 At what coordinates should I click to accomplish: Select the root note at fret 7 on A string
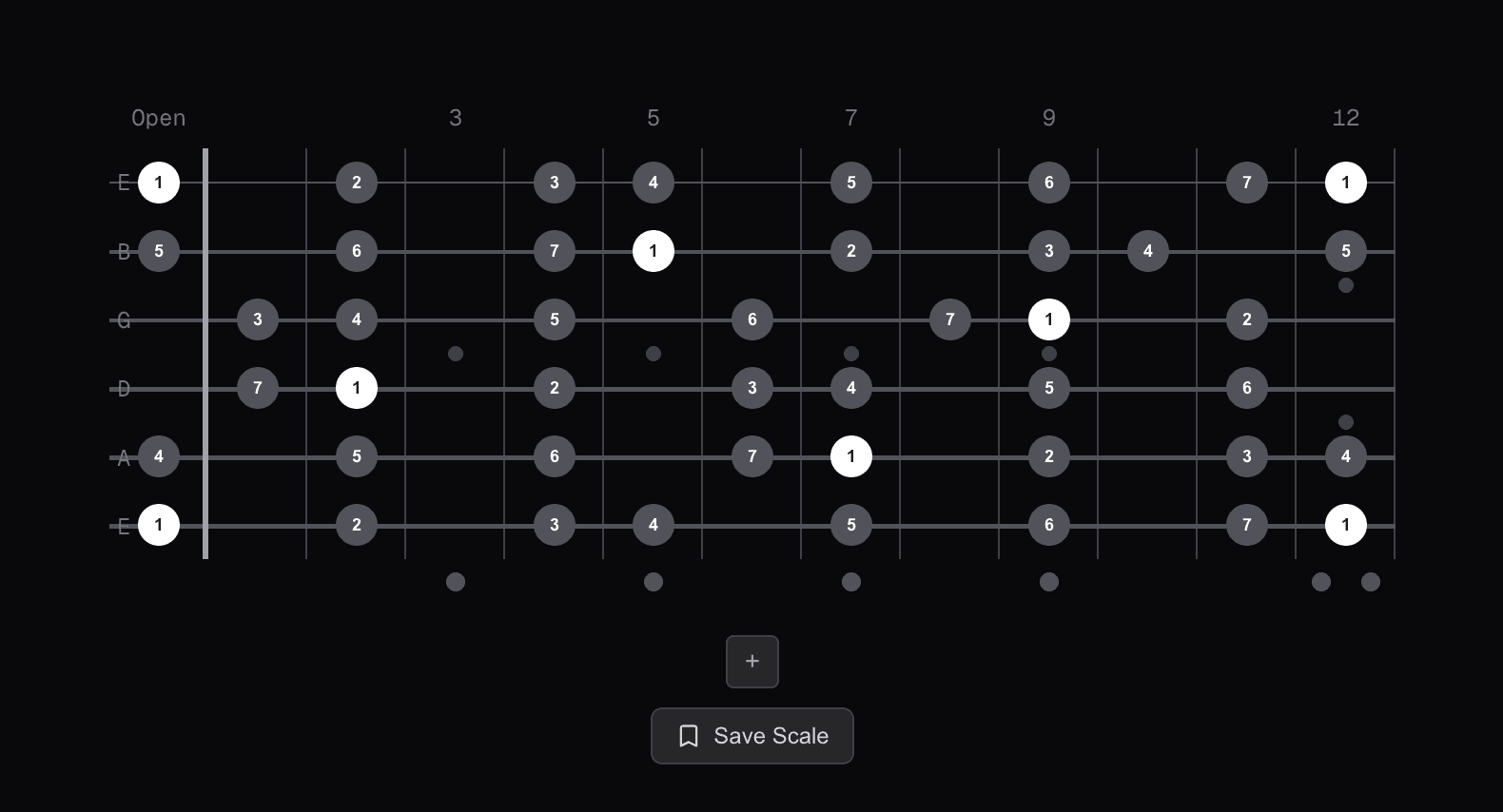tap(850, 456)
